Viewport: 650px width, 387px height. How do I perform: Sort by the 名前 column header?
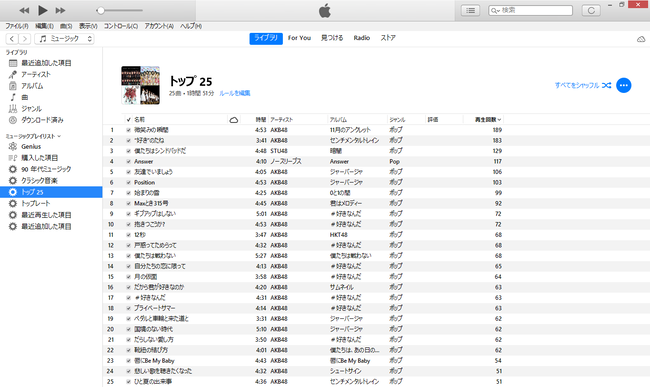(139, 119)
